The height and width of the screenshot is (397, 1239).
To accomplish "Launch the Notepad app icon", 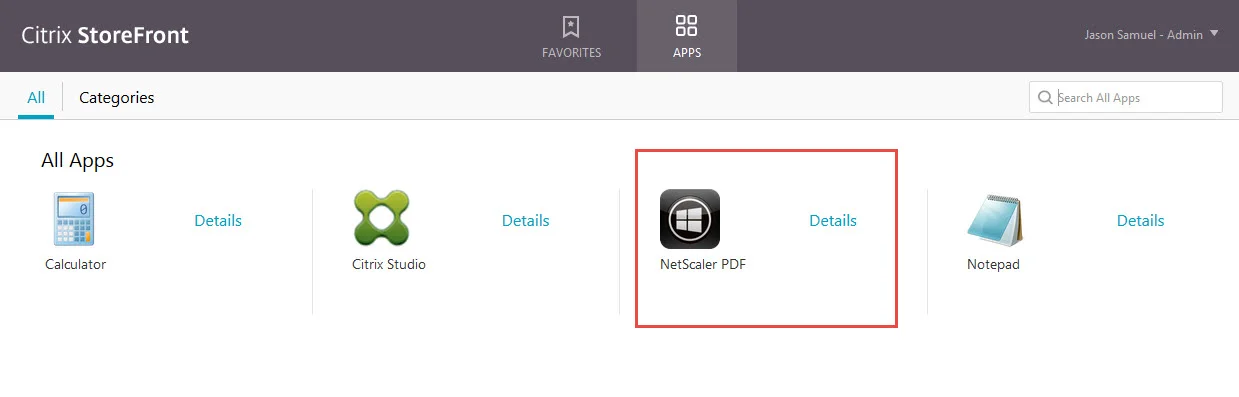I will (995, 219).
